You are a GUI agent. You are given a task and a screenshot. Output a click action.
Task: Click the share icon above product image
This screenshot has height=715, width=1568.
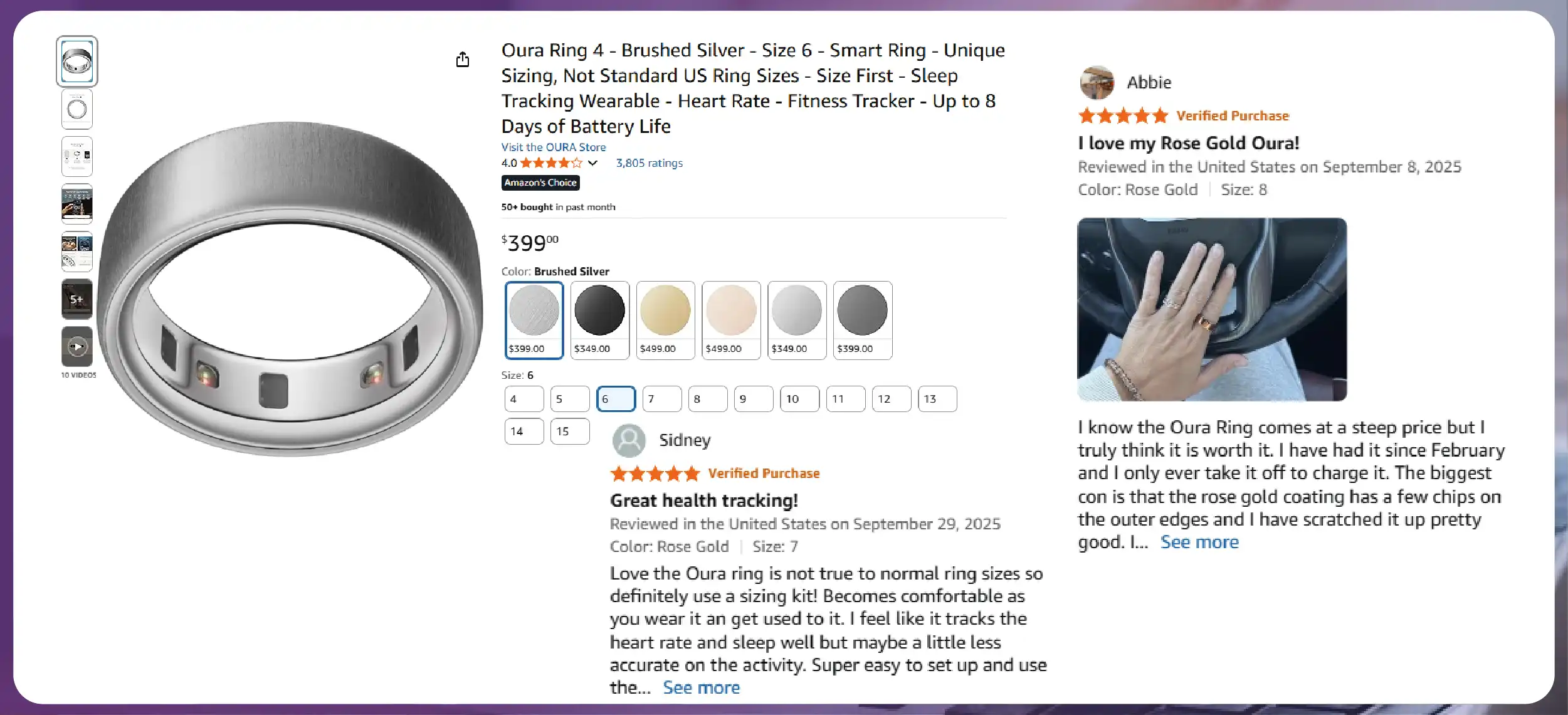[x=463, y=60]
